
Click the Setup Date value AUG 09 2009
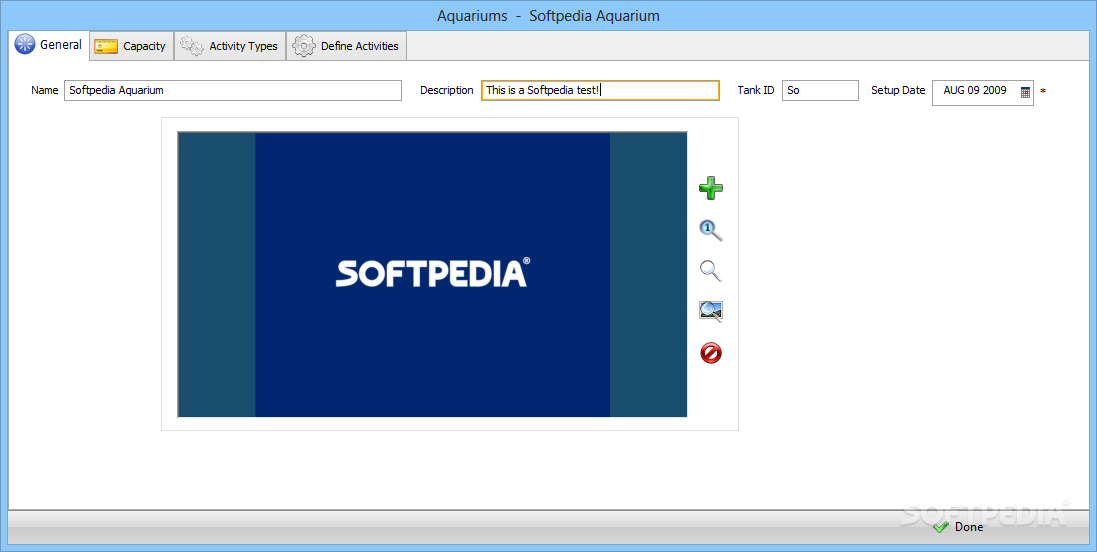pos(975,90)
